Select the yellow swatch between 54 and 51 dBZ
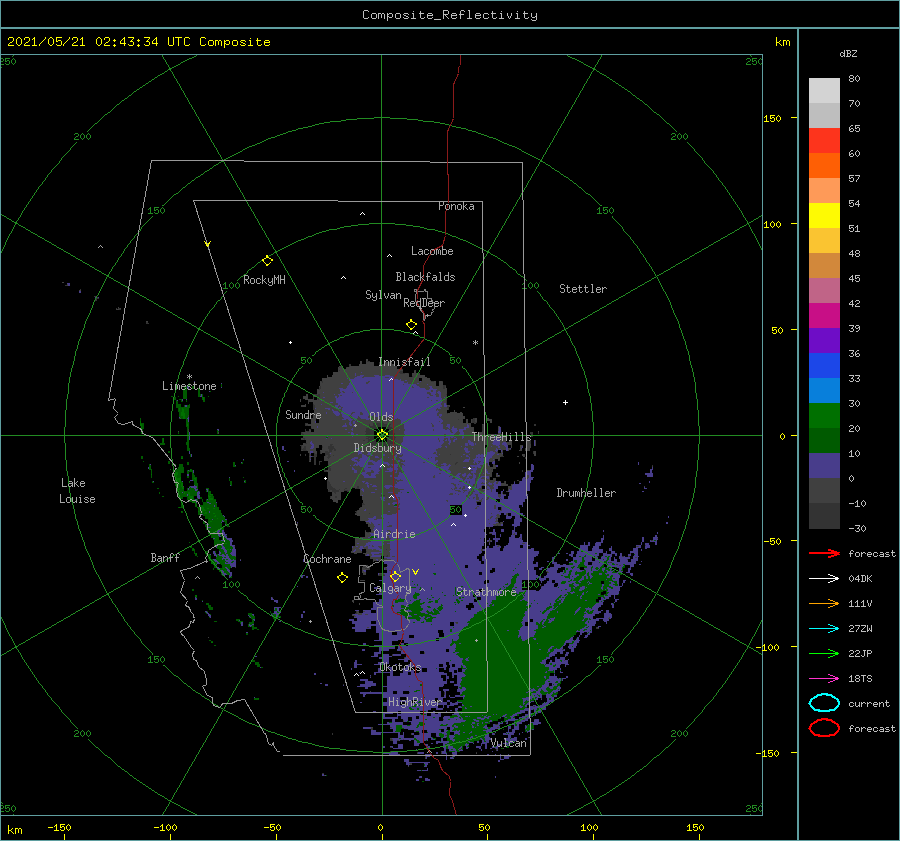Image resolution: width=900 pixels, height=841 pixels. tap(824, 216)
